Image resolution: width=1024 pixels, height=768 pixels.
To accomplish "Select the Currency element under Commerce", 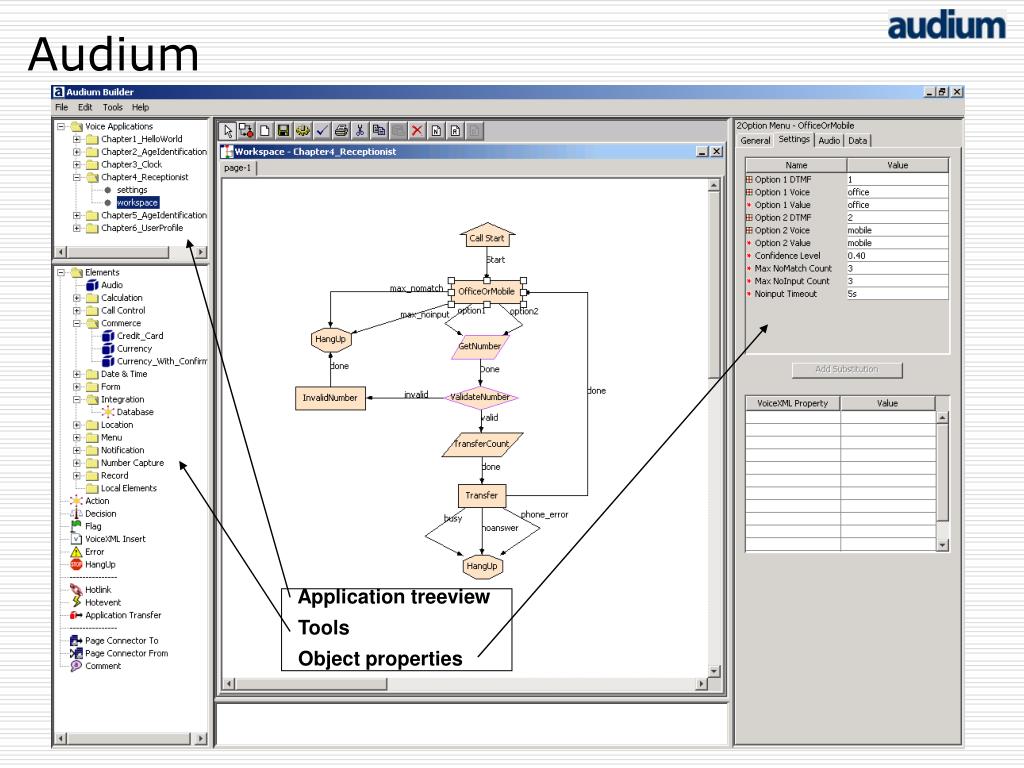I will tap(127, 349).
